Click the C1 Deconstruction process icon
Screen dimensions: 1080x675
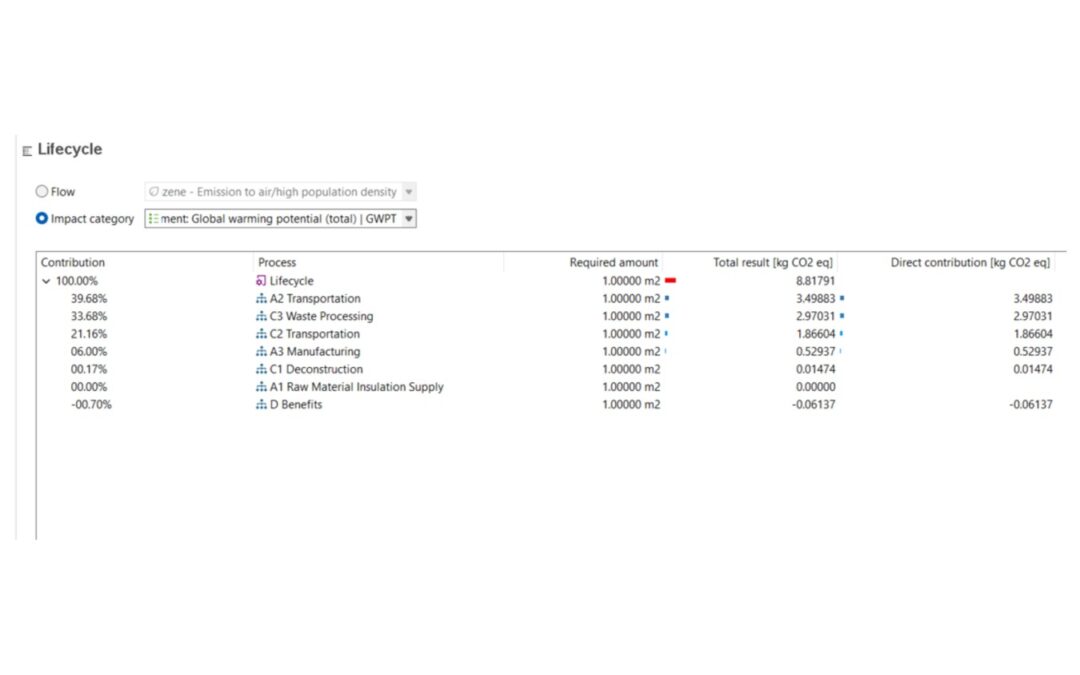click(262, 370)
